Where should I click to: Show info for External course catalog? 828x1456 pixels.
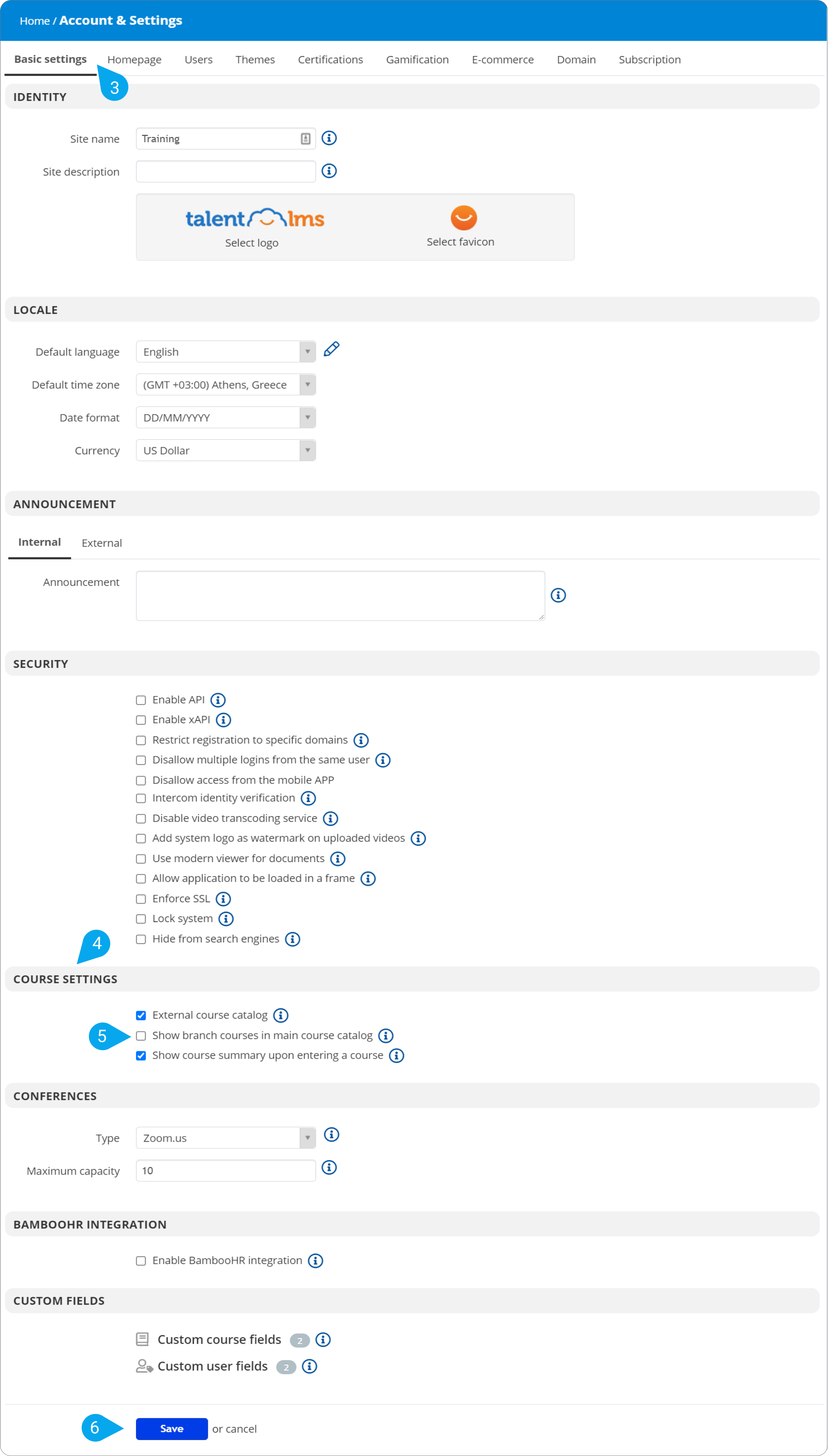[x=281, y=1015]
